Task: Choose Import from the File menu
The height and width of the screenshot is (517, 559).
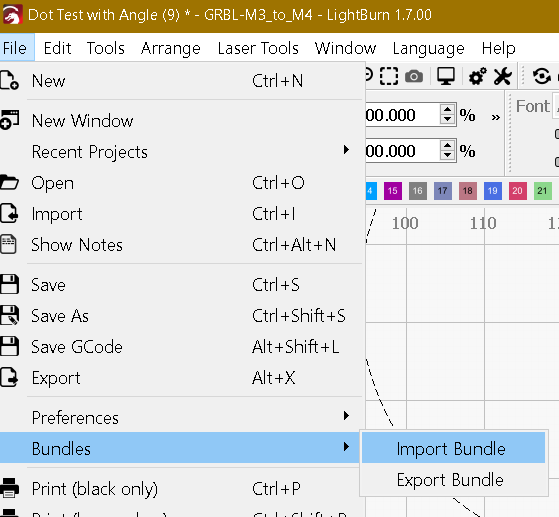Action: tap(183, 214)
